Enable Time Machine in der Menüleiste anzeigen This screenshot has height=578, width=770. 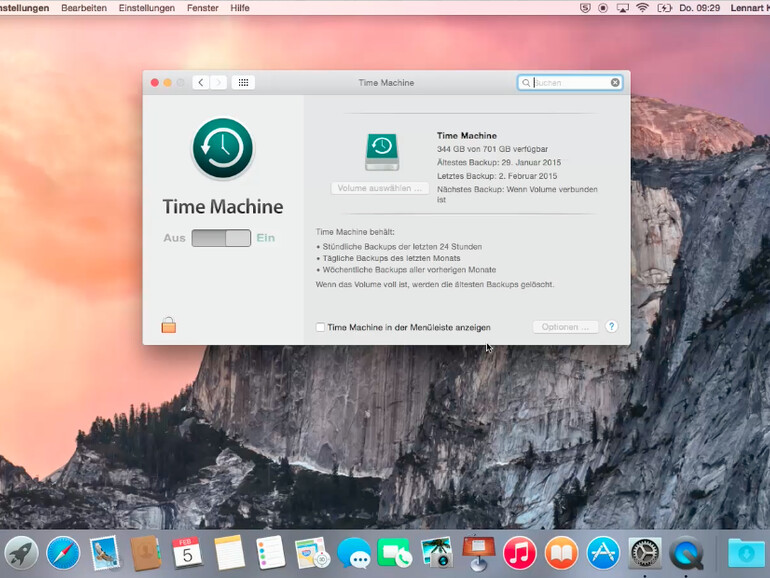point(320,327)
